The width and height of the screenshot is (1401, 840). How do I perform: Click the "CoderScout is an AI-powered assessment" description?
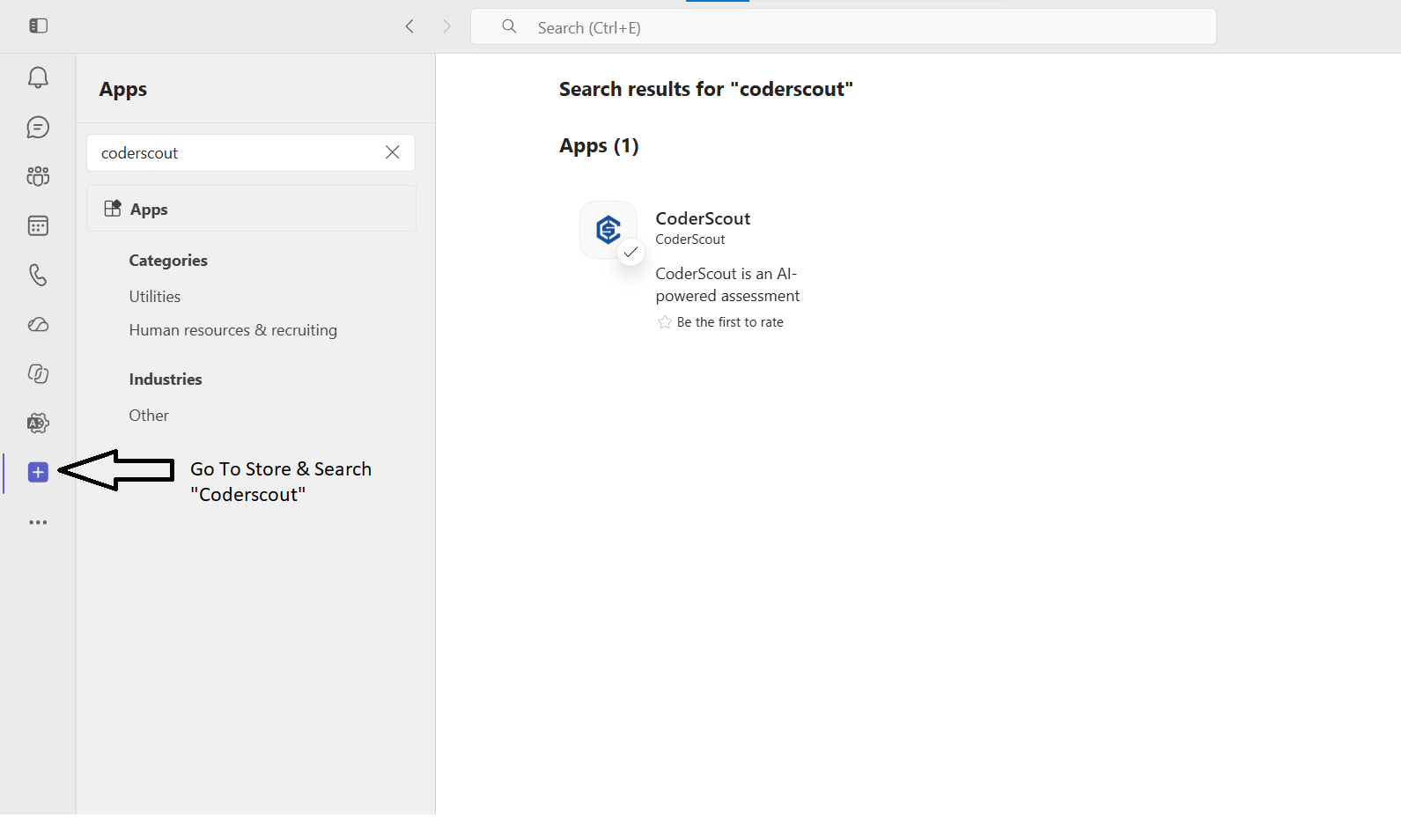tap(728, 284)
